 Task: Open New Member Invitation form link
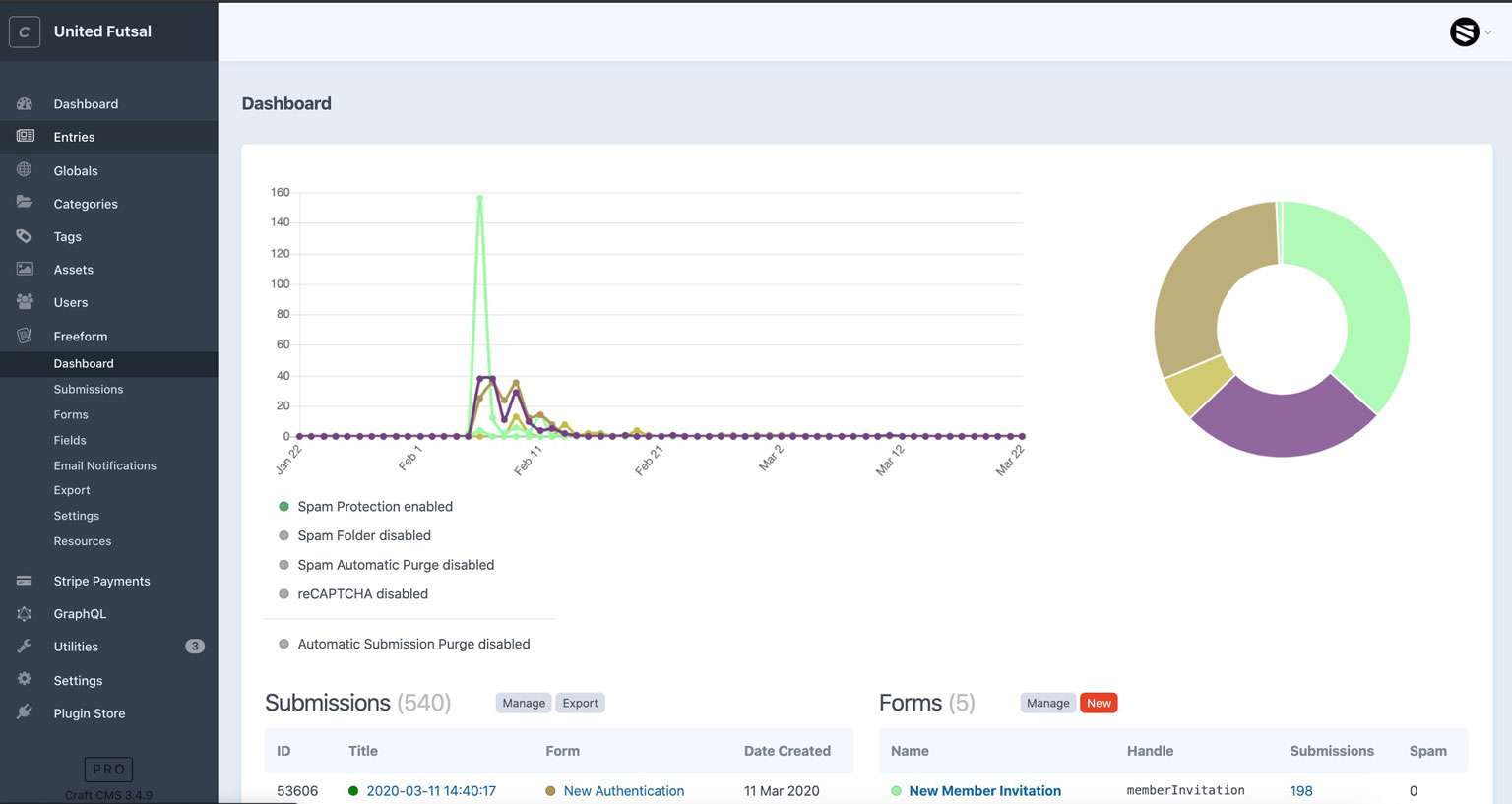click(985, 790)
